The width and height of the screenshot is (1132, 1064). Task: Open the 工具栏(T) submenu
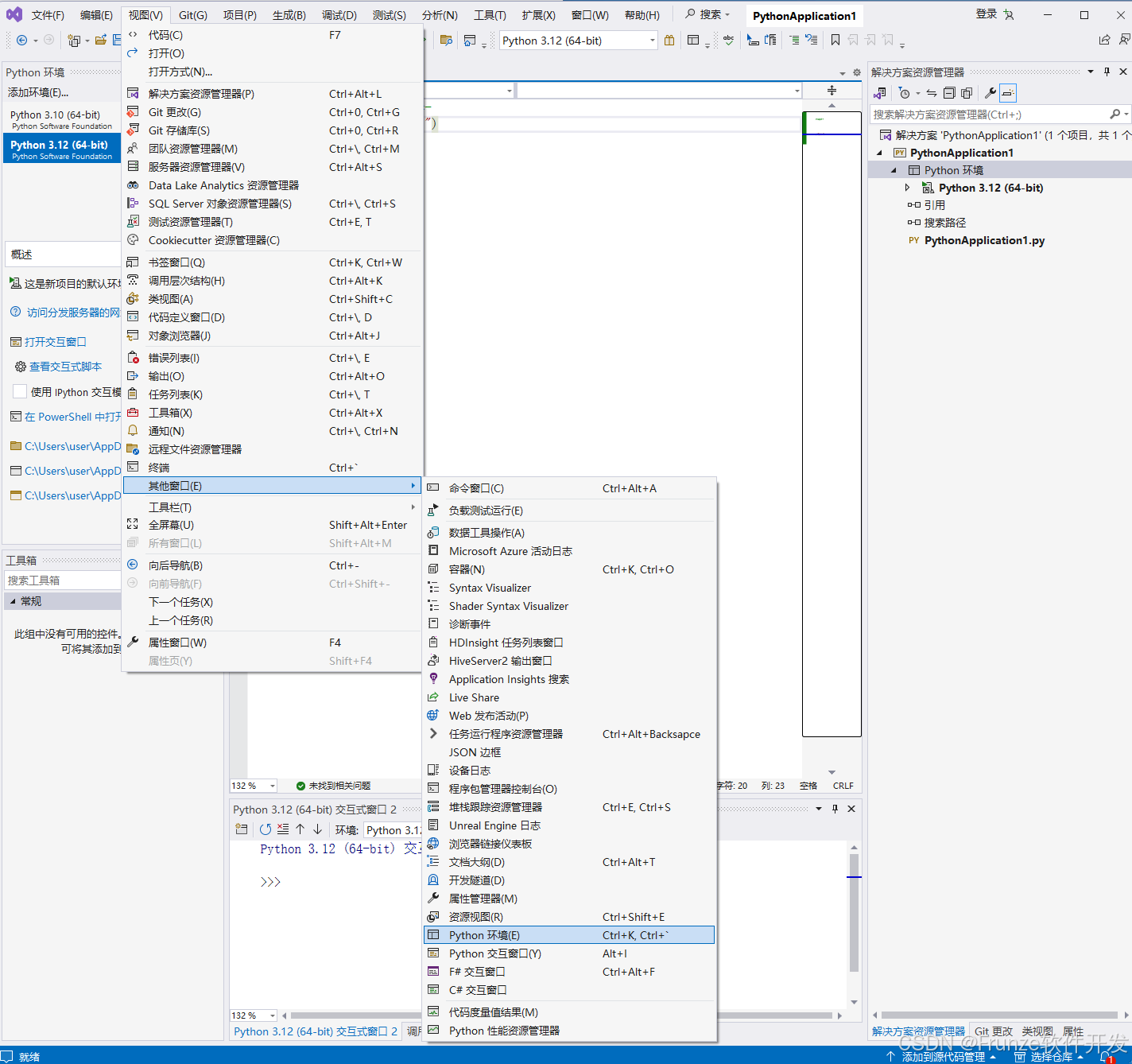(272, 507)
